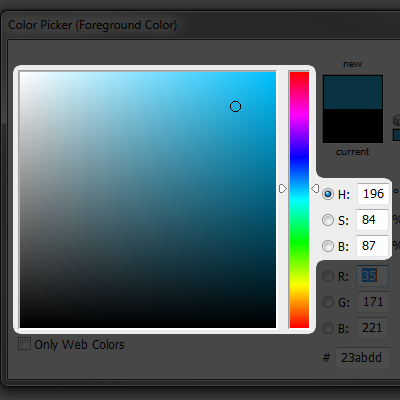This screenshot has width=400, height=400.
Task: Click the left hue slider arrow handle
Action: tap(283, 189)
